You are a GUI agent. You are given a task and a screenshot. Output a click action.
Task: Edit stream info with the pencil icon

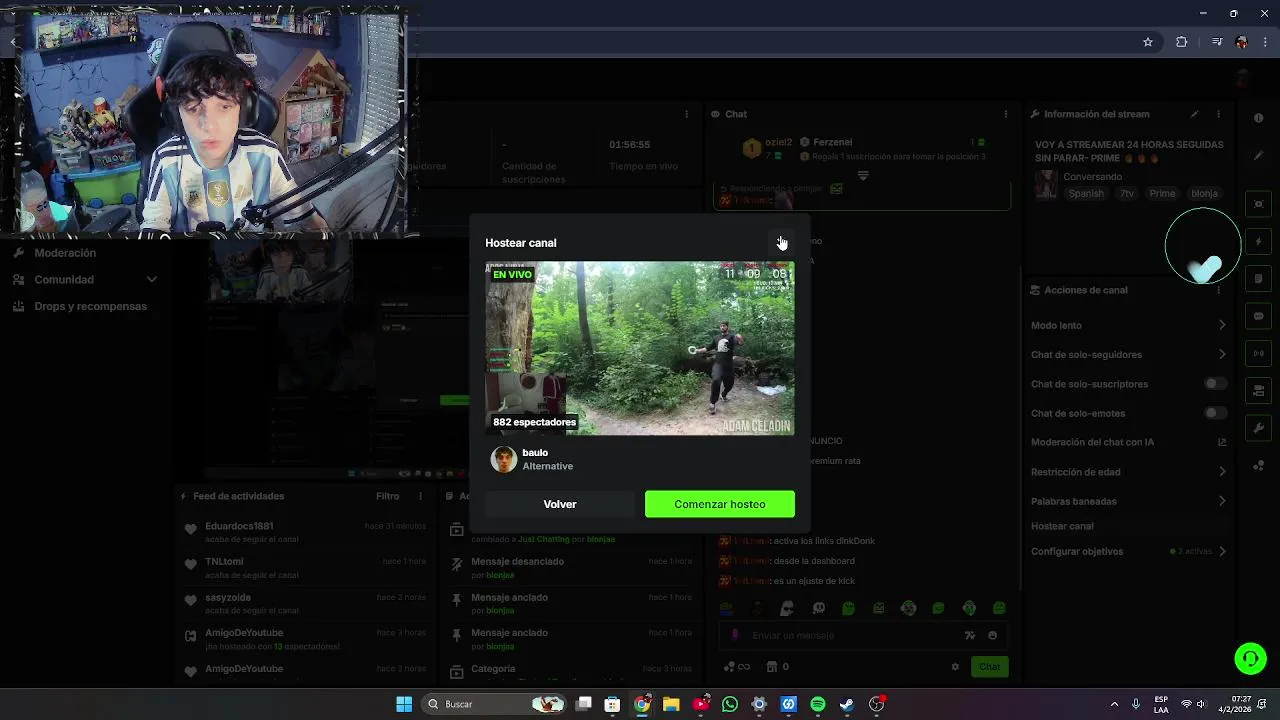(1194, 114)
